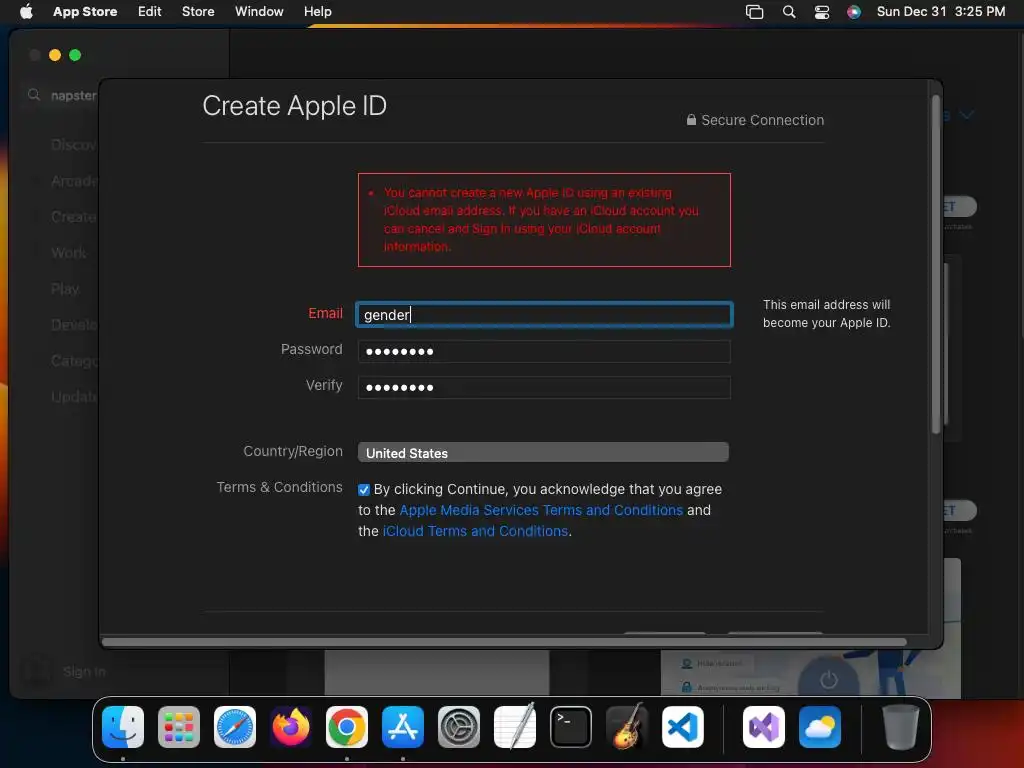1024x768 pixels.
Task: Select Discover in App Store sidebar
Action: 73,144
